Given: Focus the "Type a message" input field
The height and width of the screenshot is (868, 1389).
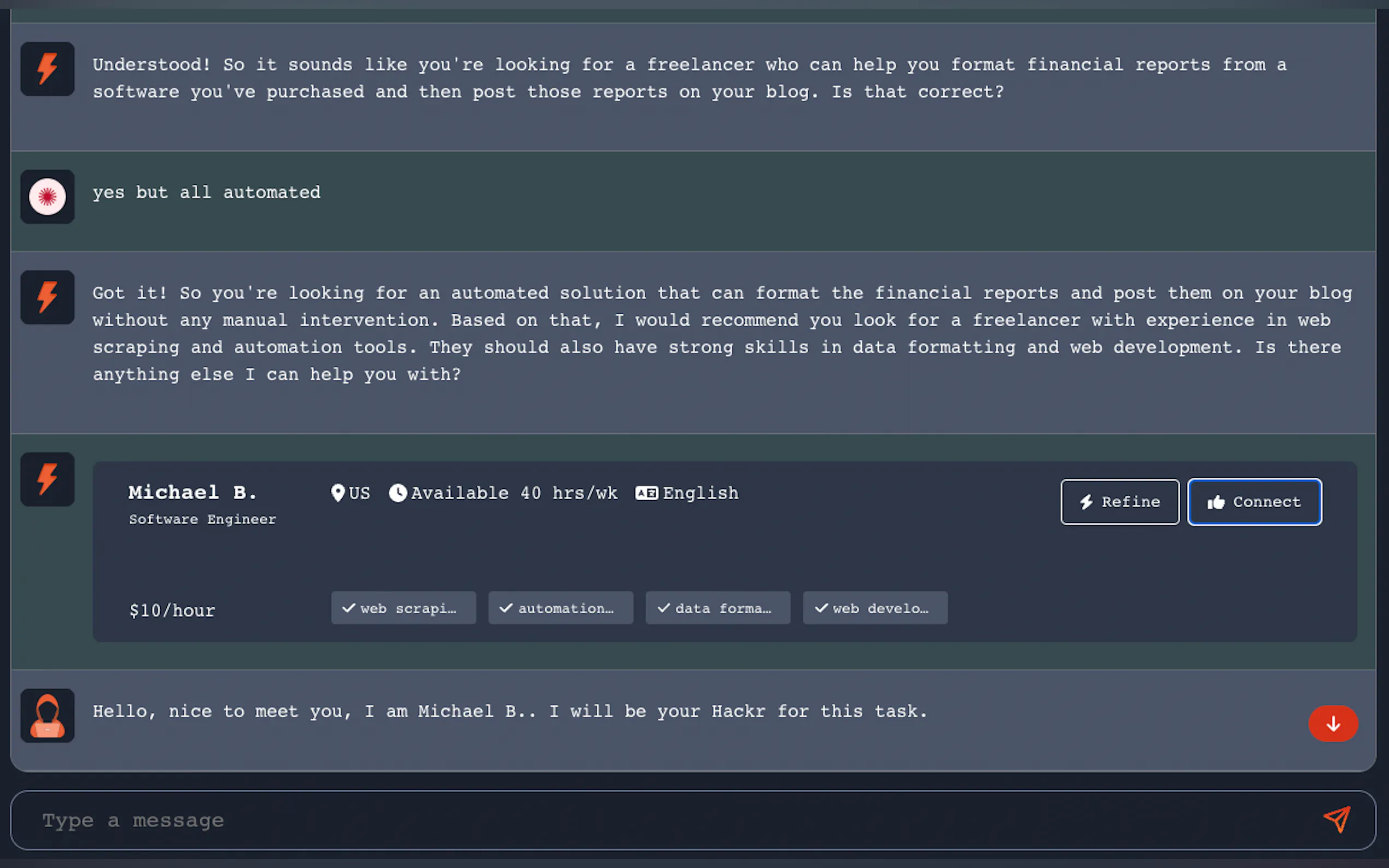Looking at the screenshot, I should [661, 820].
